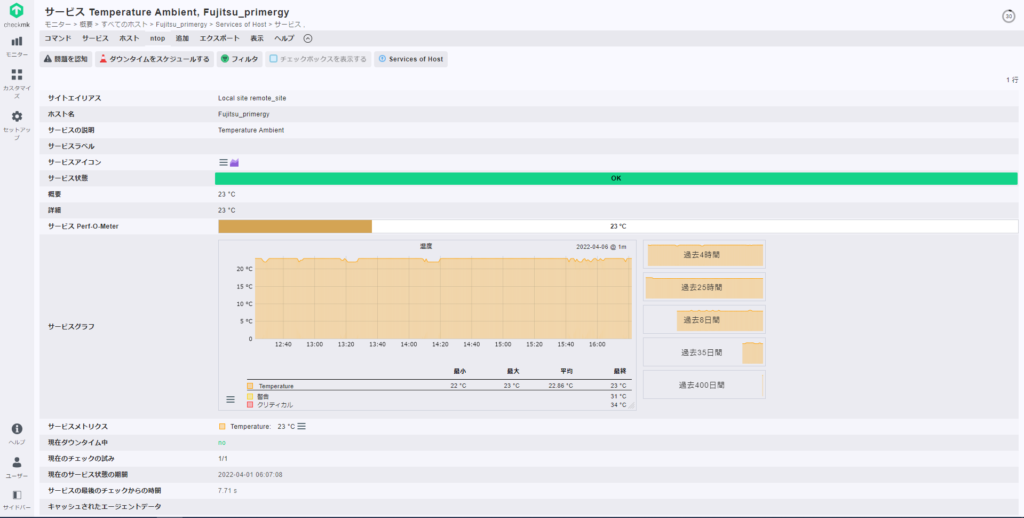
Task: Click 'Local site remote_site' value
Action: pyautogui.click(x=252, y=98)
